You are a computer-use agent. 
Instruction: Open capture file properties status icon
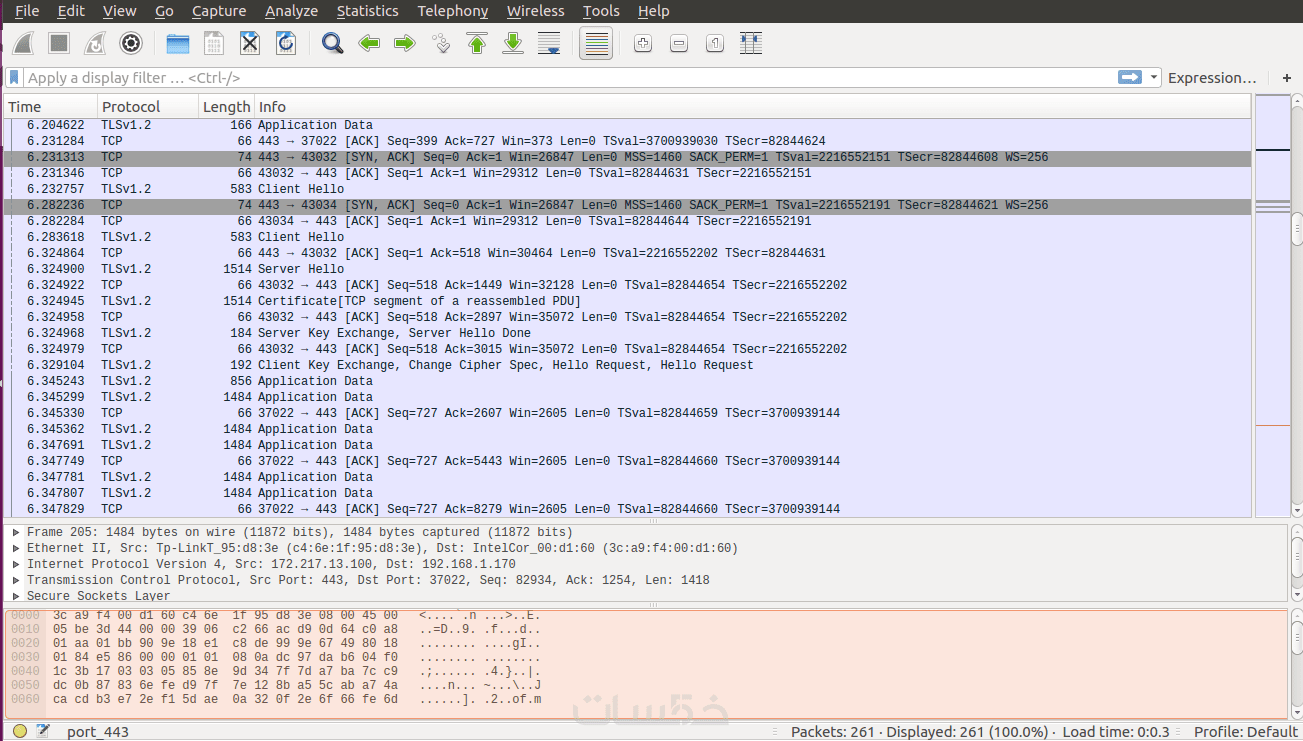43,731
